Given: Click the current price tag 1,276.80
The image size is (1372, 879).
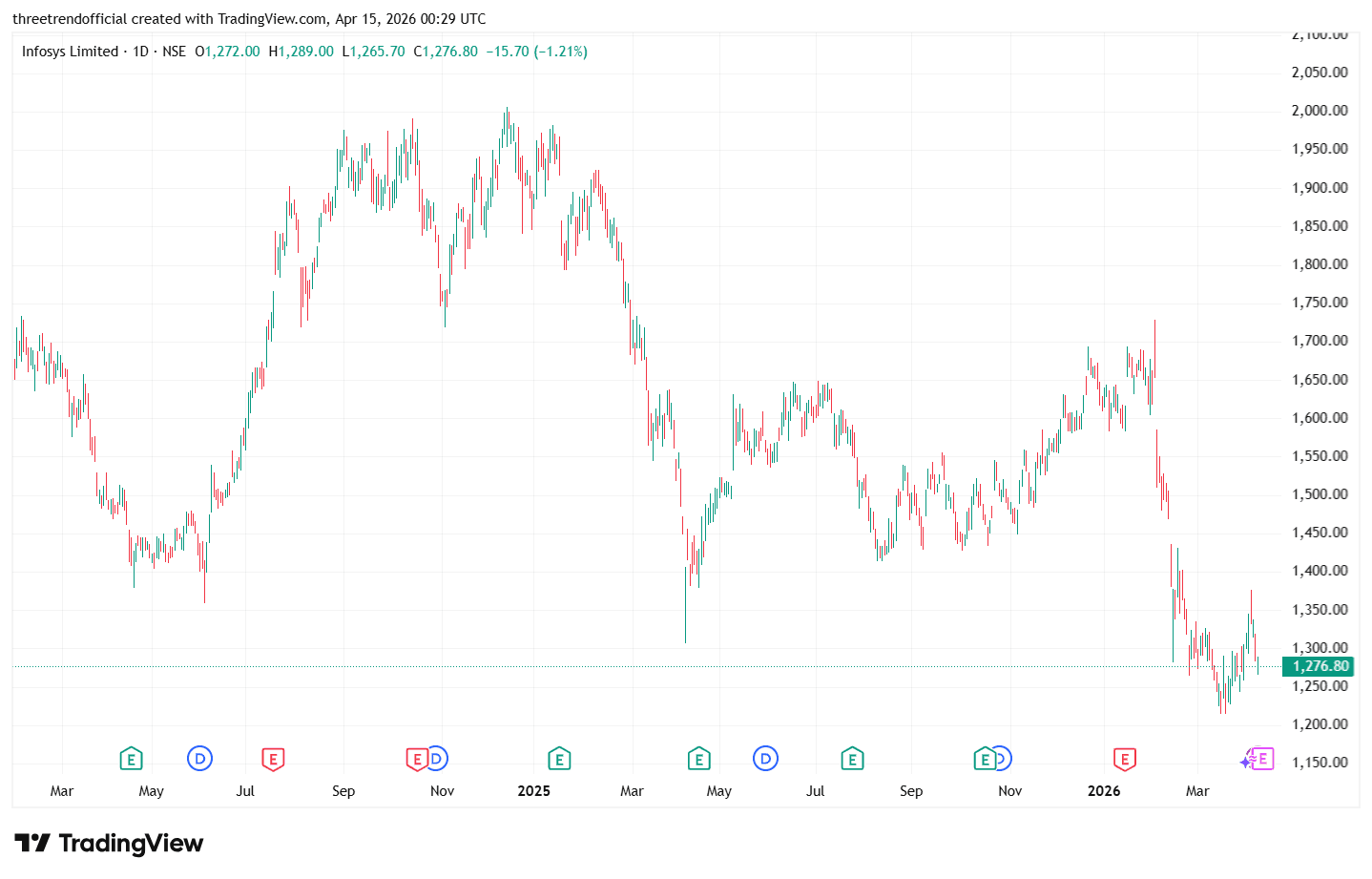Looking at the screenshot, I should coord(1318,666).
